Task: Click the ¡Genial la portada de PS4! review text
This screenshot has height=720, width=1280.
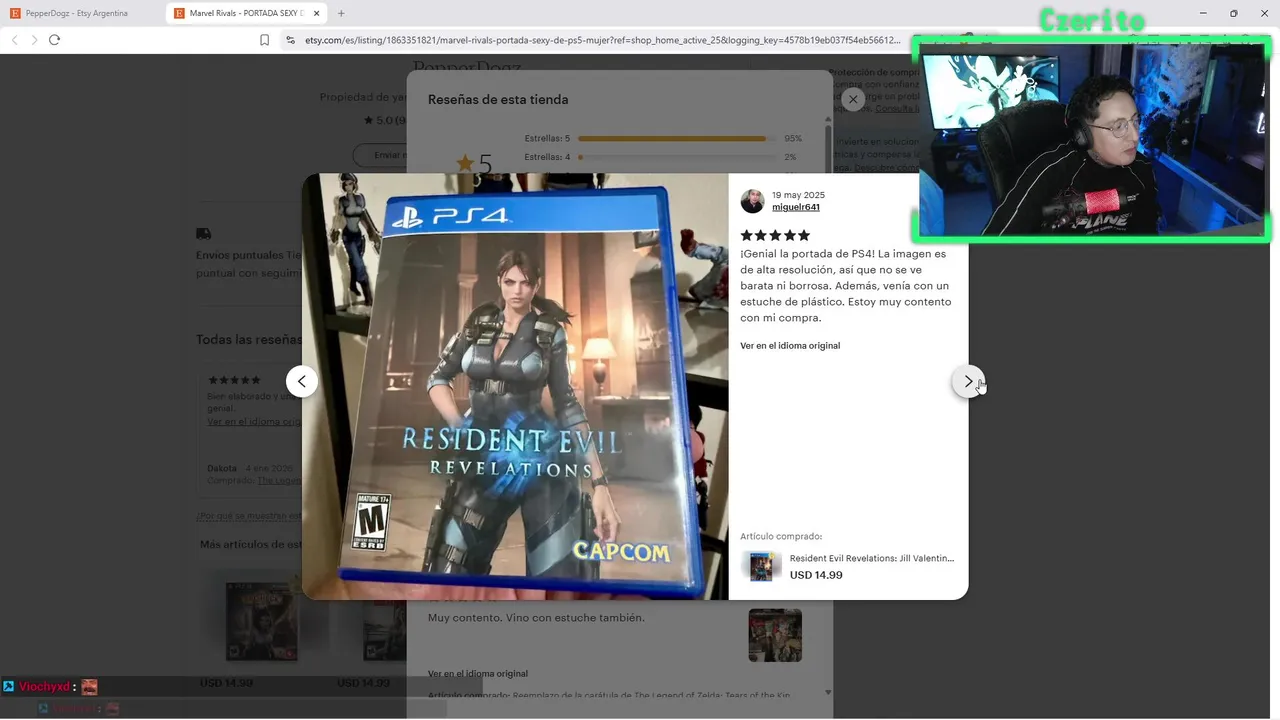Action: [846, 286]
